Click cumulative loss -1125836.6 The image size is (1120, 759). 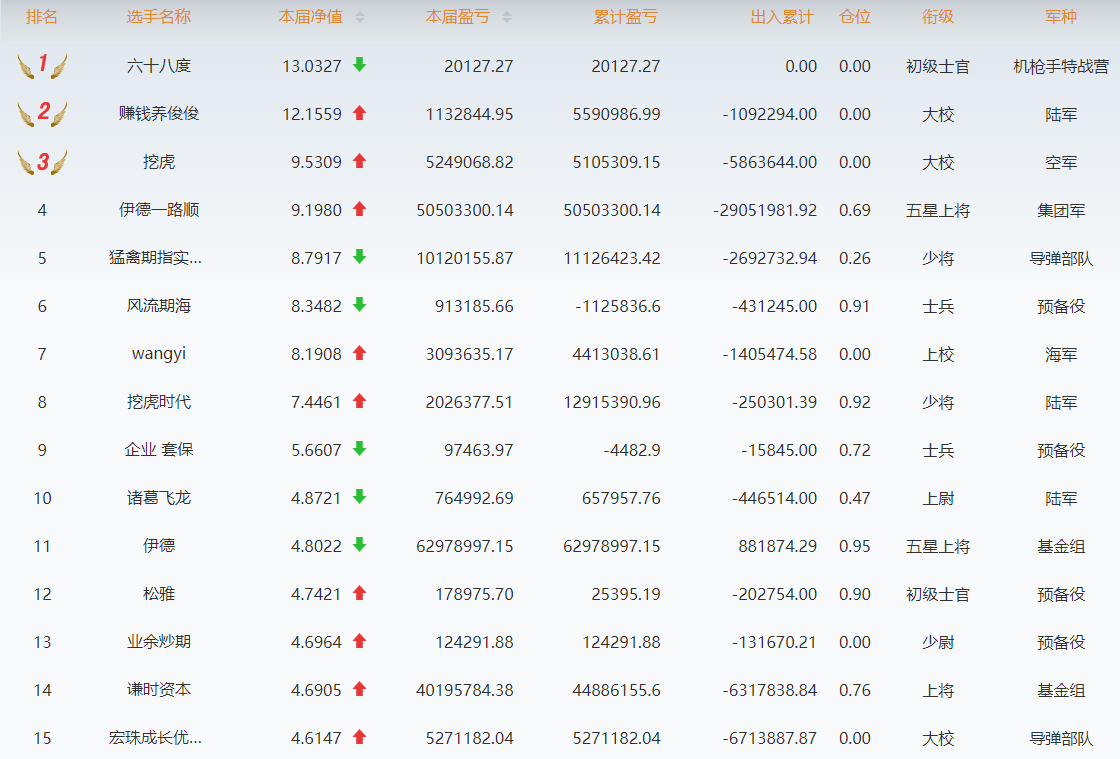point(618,306)
